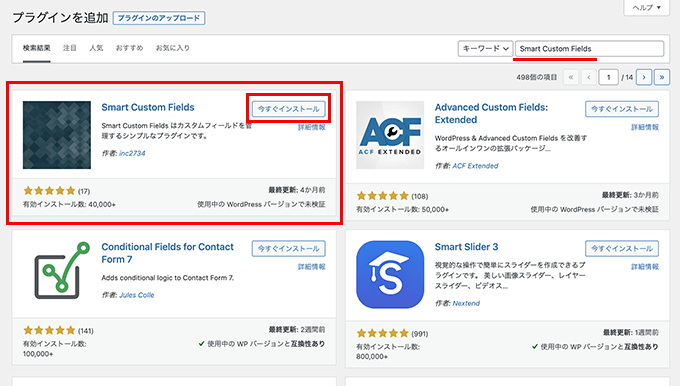This screenshot has width=680, height=386.
Task: Click the プラグインのアップロード button
Action: (x=159, y=18)
